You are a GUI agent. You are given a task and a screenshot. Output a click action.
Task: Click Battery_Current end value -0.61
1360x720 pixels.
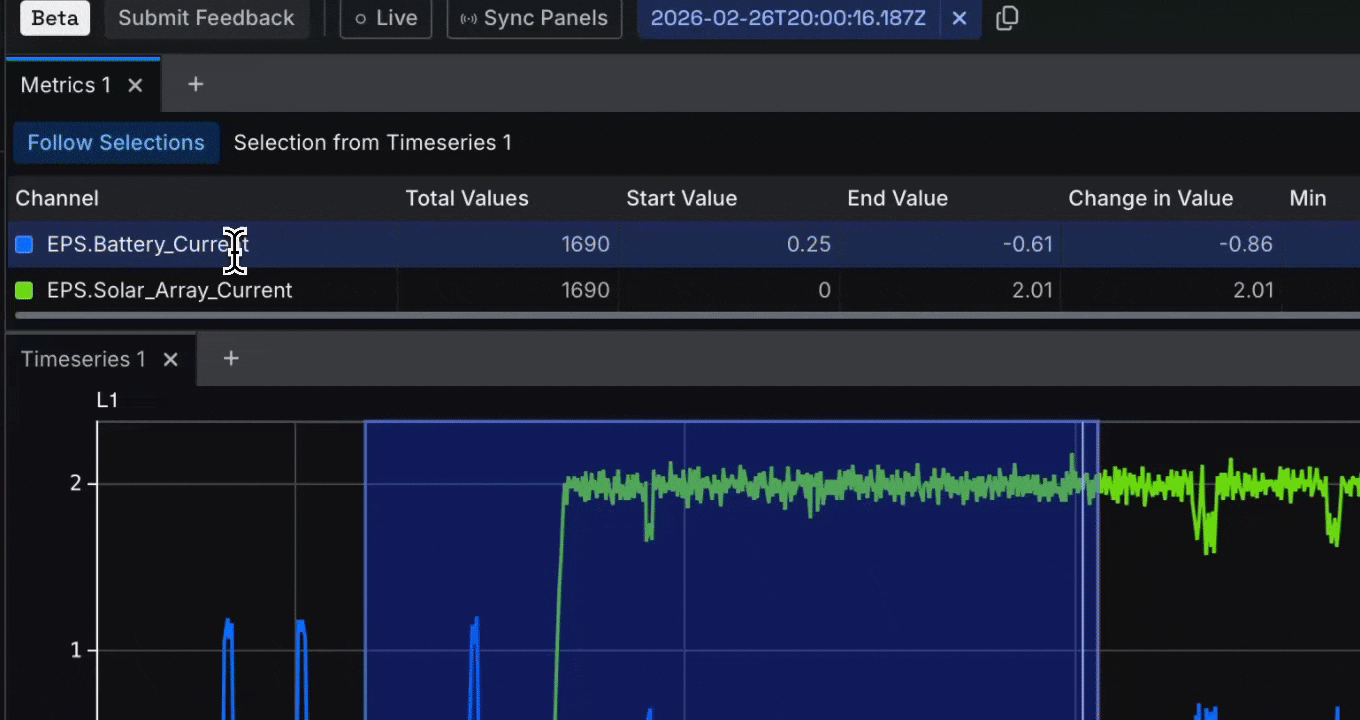point(1026,244)
